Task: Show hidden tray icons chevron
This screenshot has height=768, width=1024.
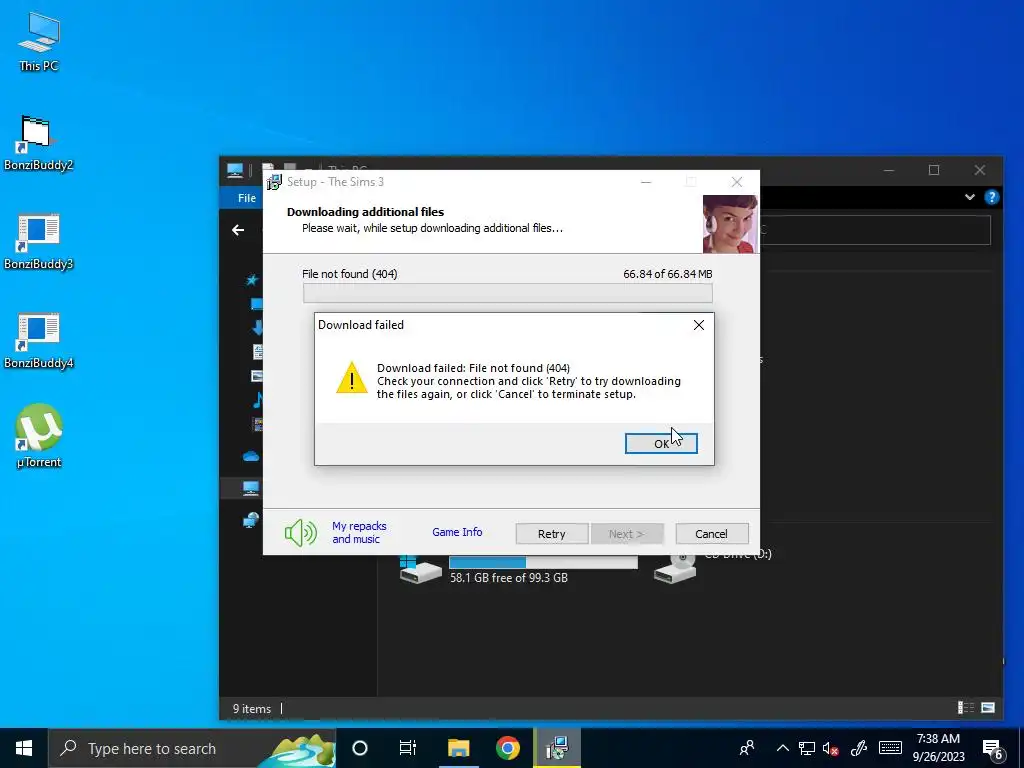Action: (x=782, y=748)
